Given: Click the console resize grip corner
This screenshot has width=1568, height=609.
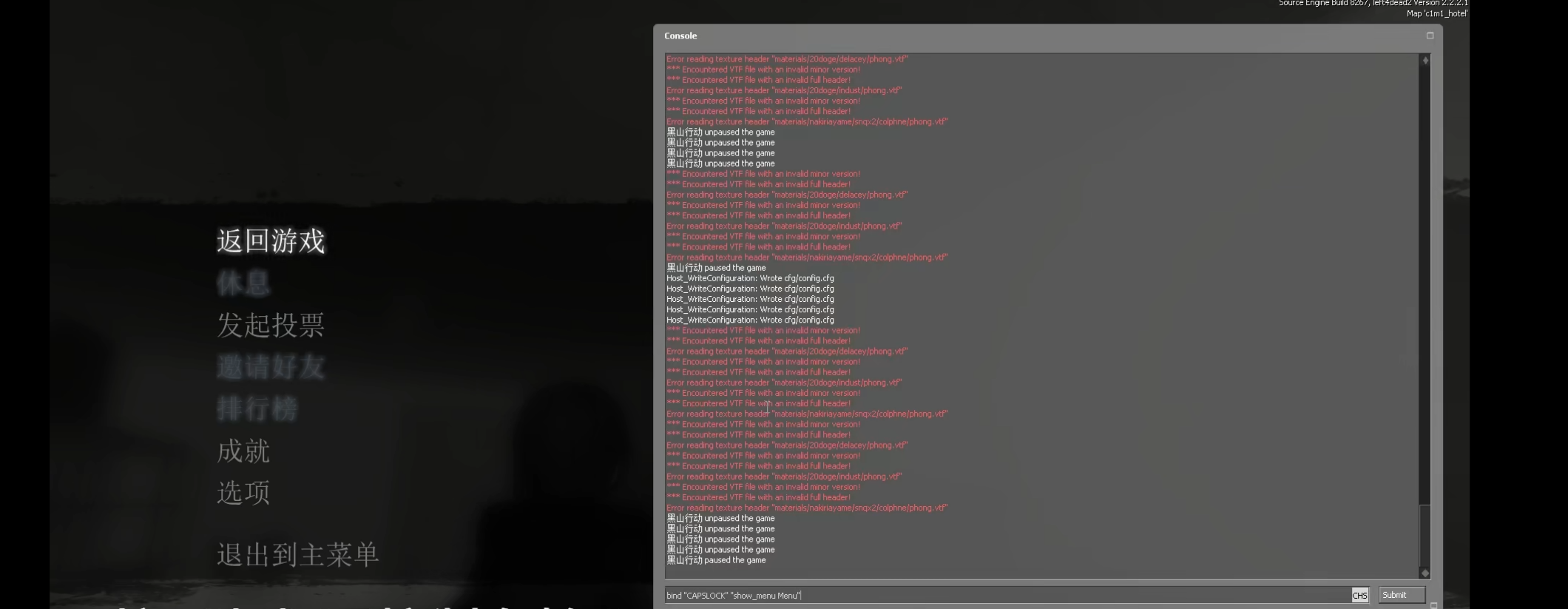Looking at the screenshot, I should [x=1433, y=605].
